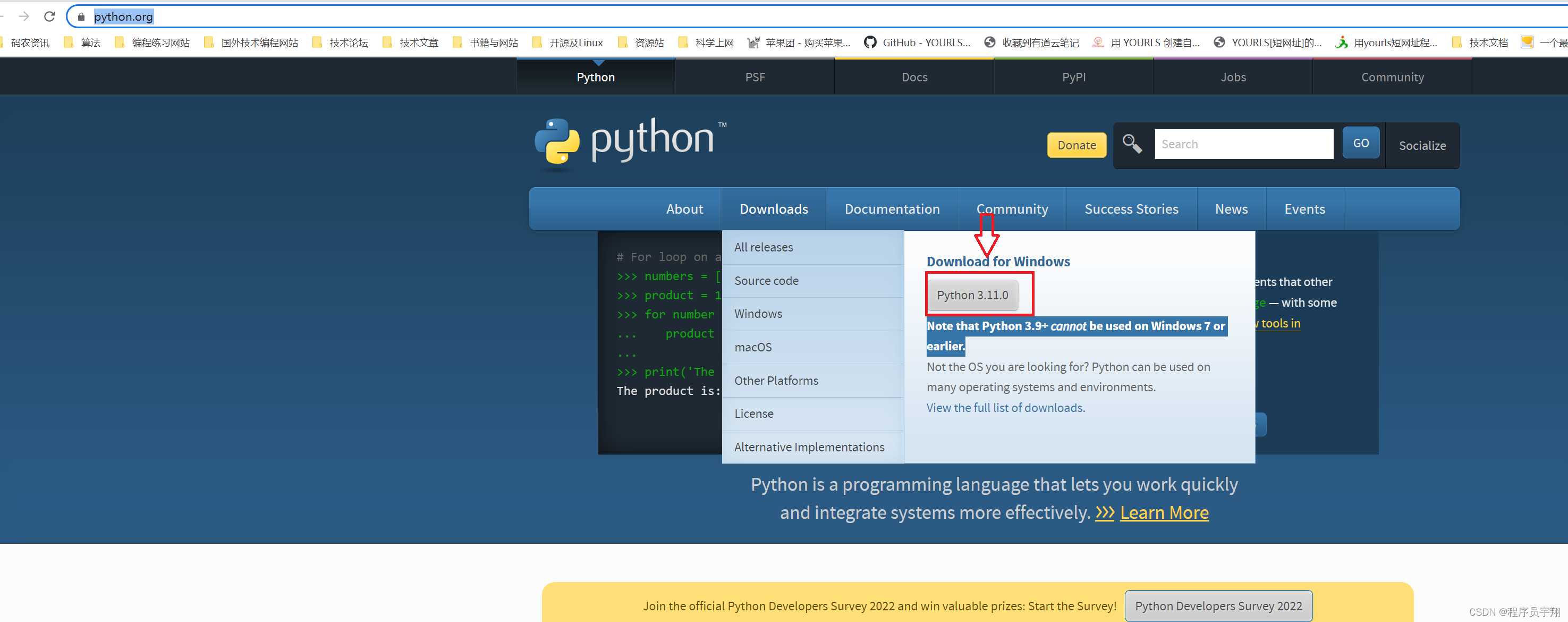Open the Success Stories navigation menu

point(1131,209)
